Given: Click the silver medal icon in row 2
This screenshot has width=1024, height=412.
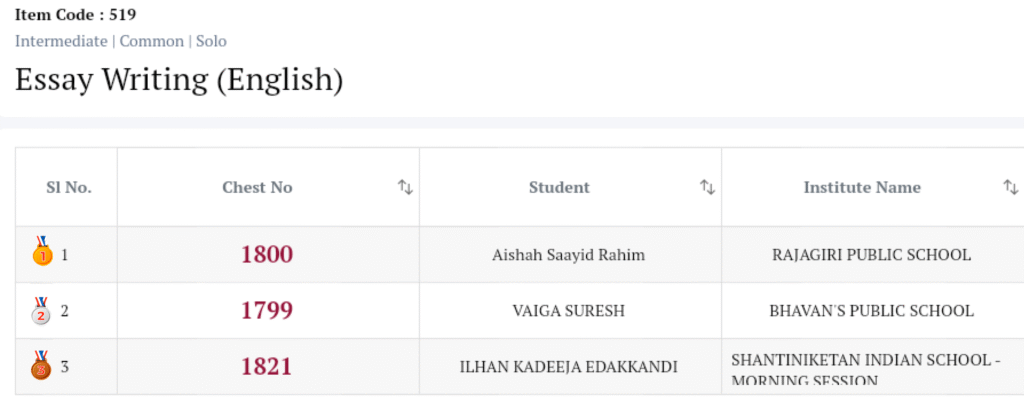Looking at the screenshot, I should tap(41, 310).
